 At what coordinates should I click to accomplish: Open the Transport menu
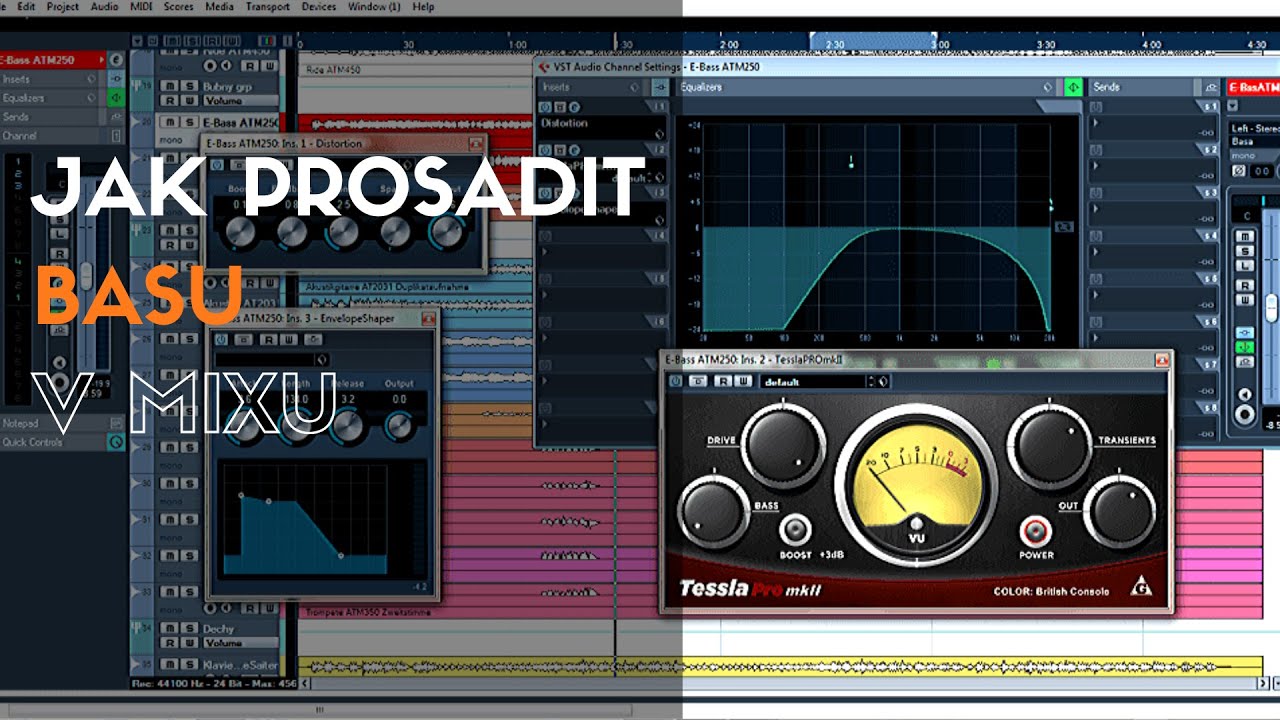pyautogui.click(x=267, y=6)
